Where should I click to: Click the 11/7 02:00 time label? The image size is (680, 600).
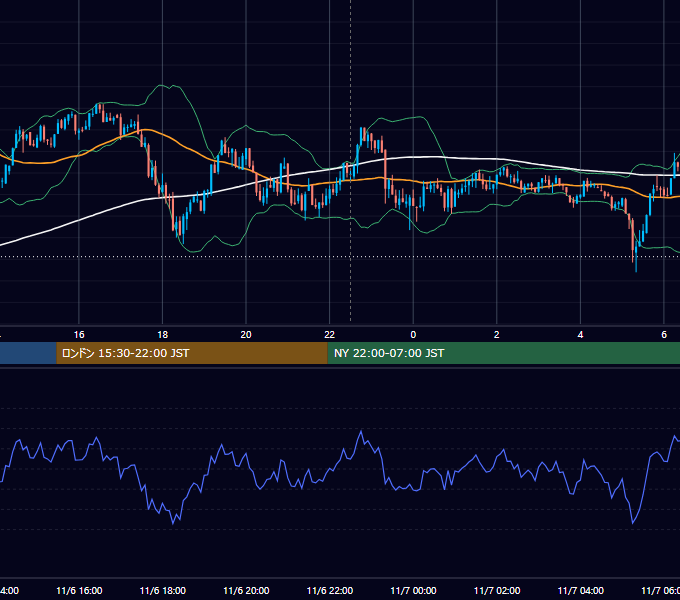[497, 591]
